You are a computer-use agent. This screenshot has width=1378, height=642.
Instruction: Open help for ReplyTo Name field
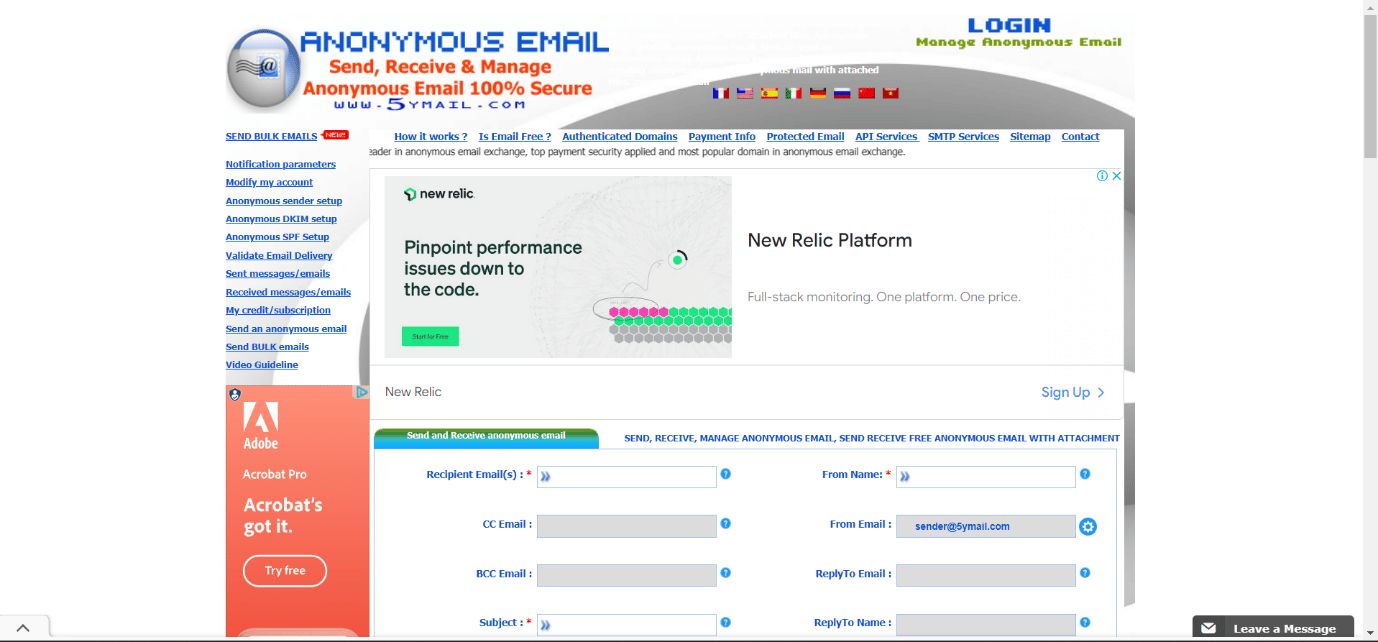(x=1085, y=622)
